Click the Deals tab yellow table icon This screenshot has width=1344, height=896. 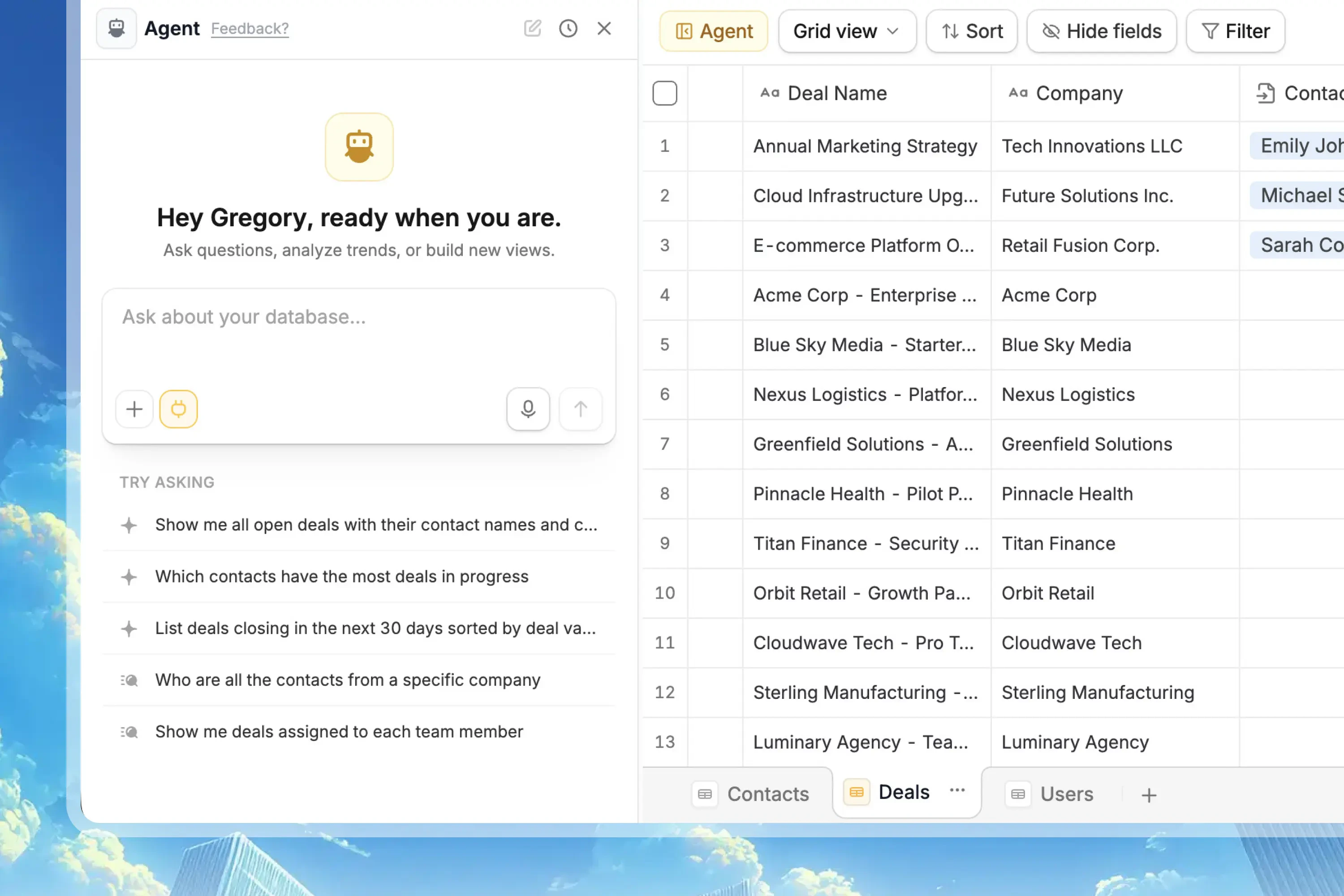[856, 792]
